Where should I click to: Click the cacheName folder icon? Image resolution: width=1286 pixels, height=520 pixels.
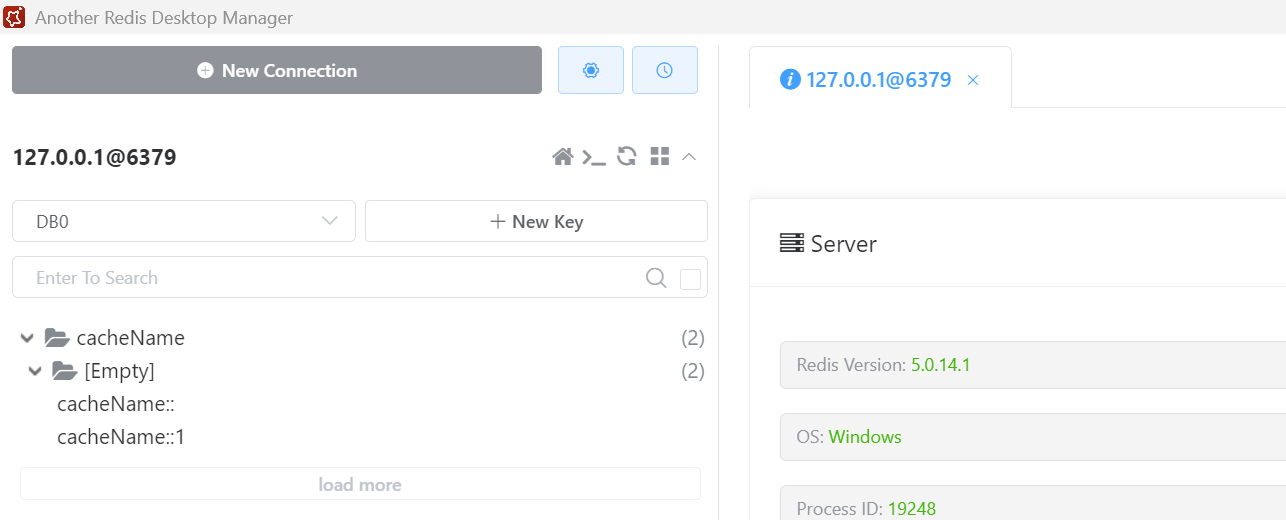coord(56,338)
